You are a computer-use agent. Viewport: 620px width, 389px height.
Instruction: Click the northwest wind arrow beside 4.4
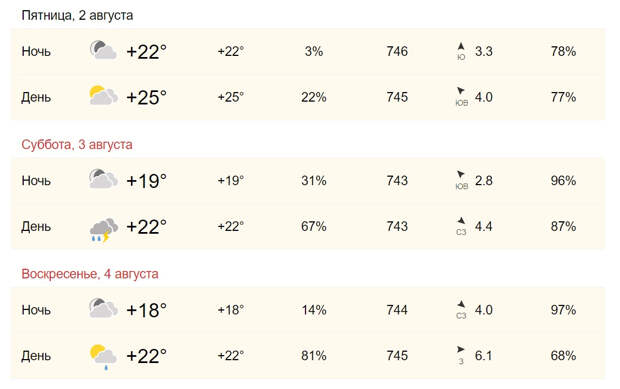[461, 221]
